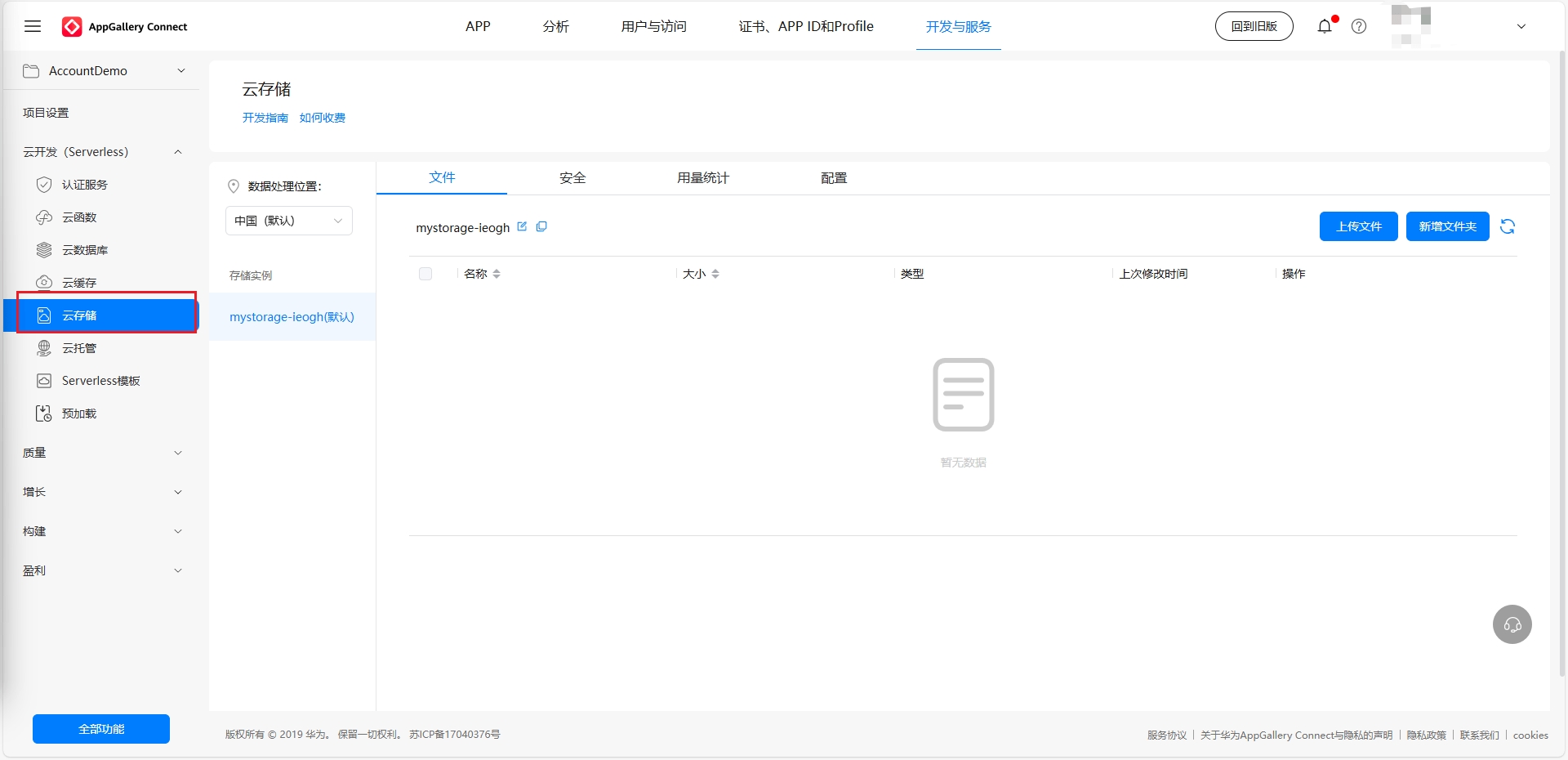Viewport: 1568px width, 760px height.
Task: Select the 云数据库 sidebar icon
Action: [x=44, y=250]
